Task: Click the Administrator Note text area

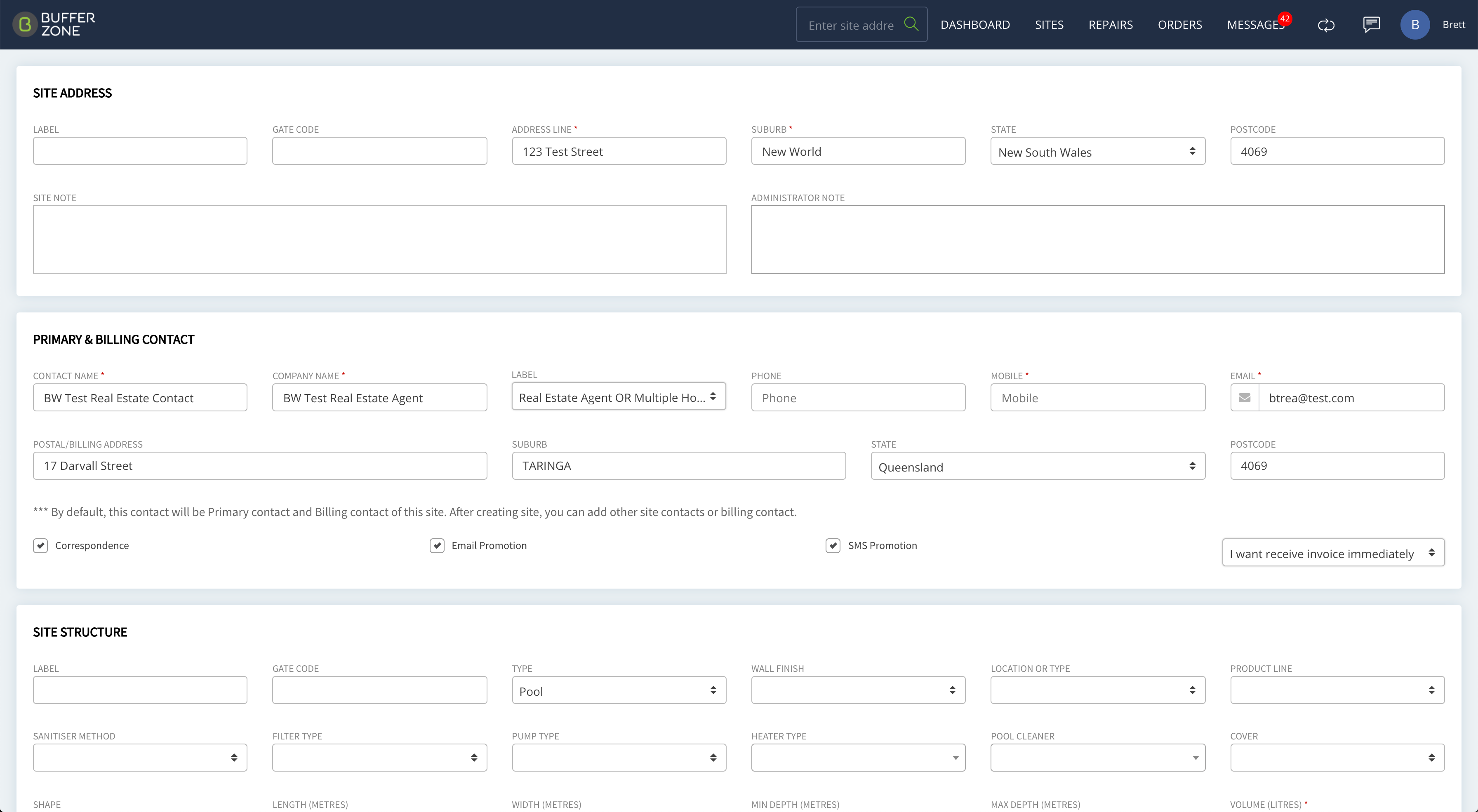Action: 1098,239
